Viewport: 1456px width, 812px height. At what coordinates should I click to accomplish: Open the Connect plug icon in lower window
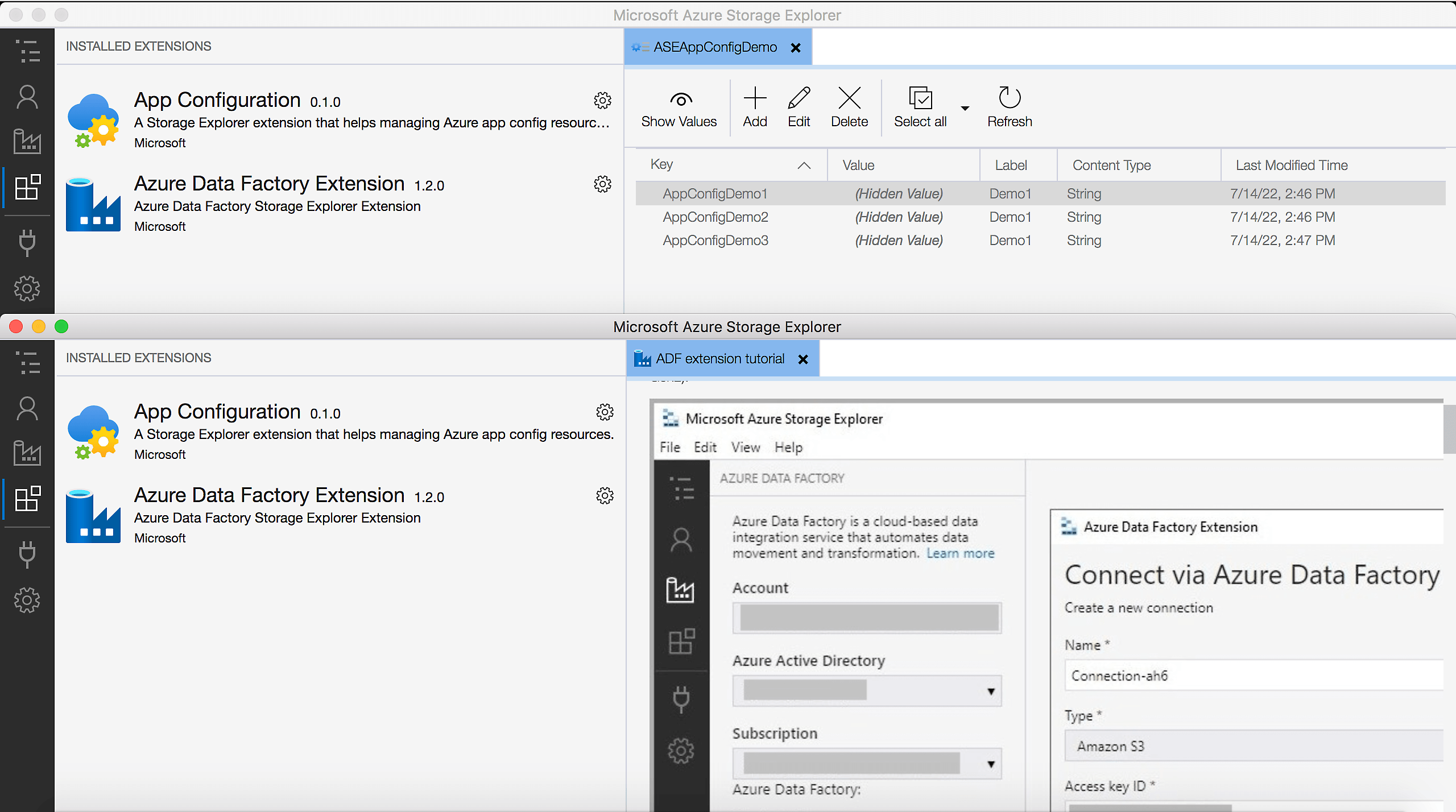[27, 554]
